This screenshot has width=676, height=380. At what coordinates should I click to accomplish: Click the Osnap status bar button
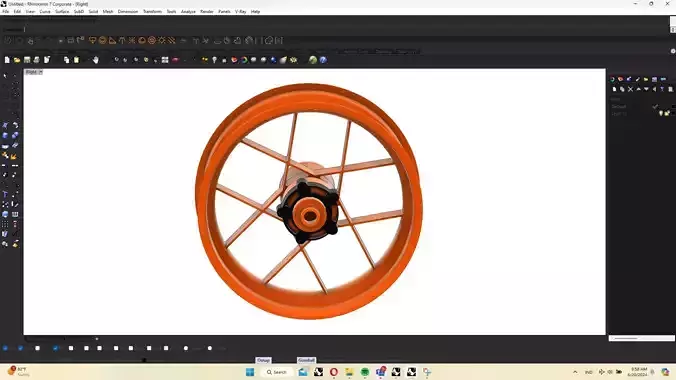[x=263, y=360]
